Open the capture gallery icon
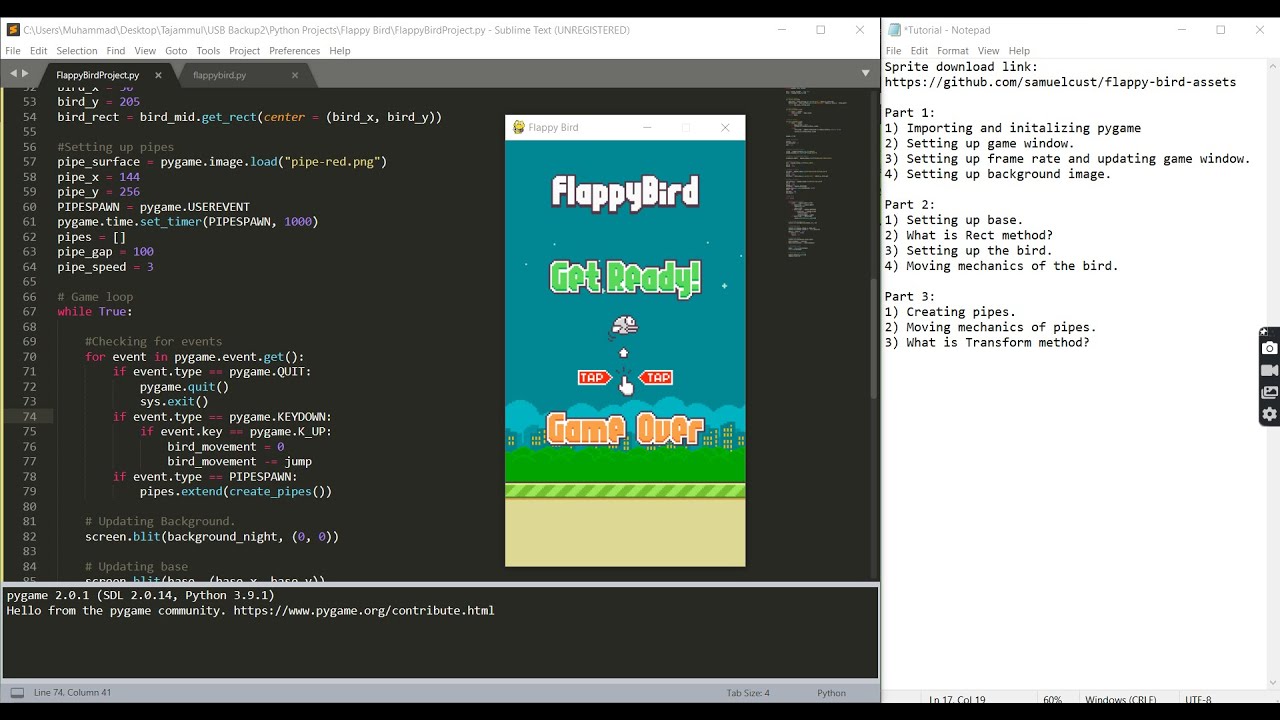Image resolution: width=1280 pixels, height=720 pixels. pyautogui.click(x=1269, y=392)
